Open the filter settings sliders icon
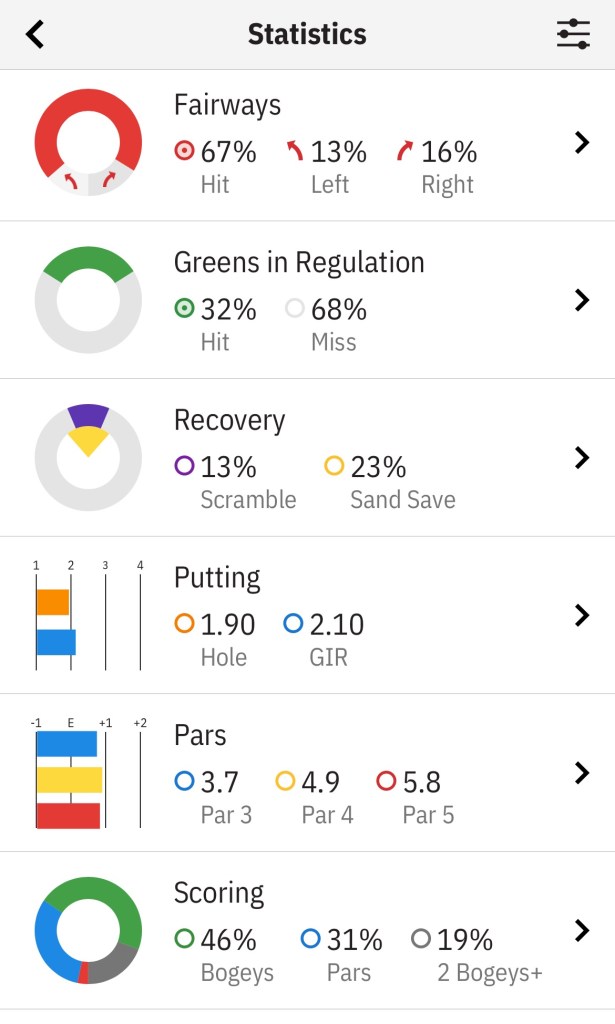The image size is (615, 1024). coord(573,35)
